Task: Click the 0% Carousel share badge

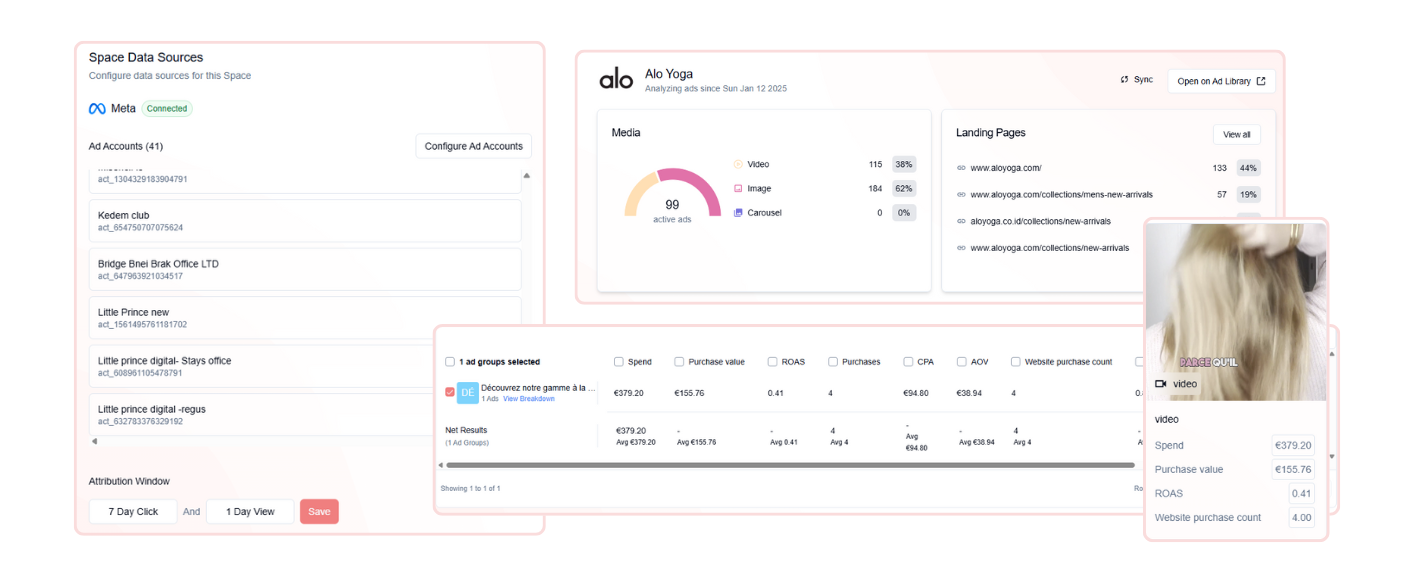Action: (904, 212)
